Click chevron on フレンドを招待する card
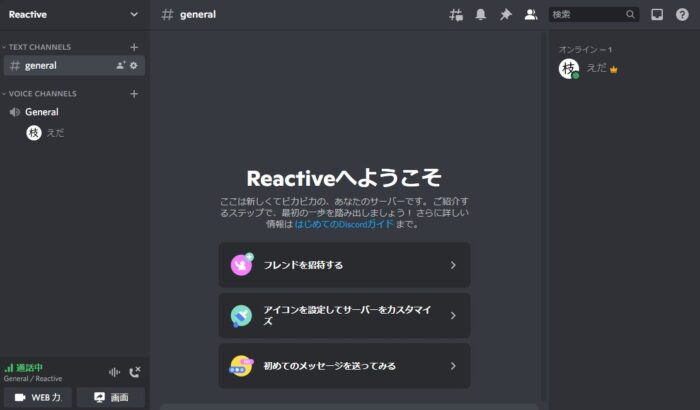 pyautogui.click(x=453, y=265)
